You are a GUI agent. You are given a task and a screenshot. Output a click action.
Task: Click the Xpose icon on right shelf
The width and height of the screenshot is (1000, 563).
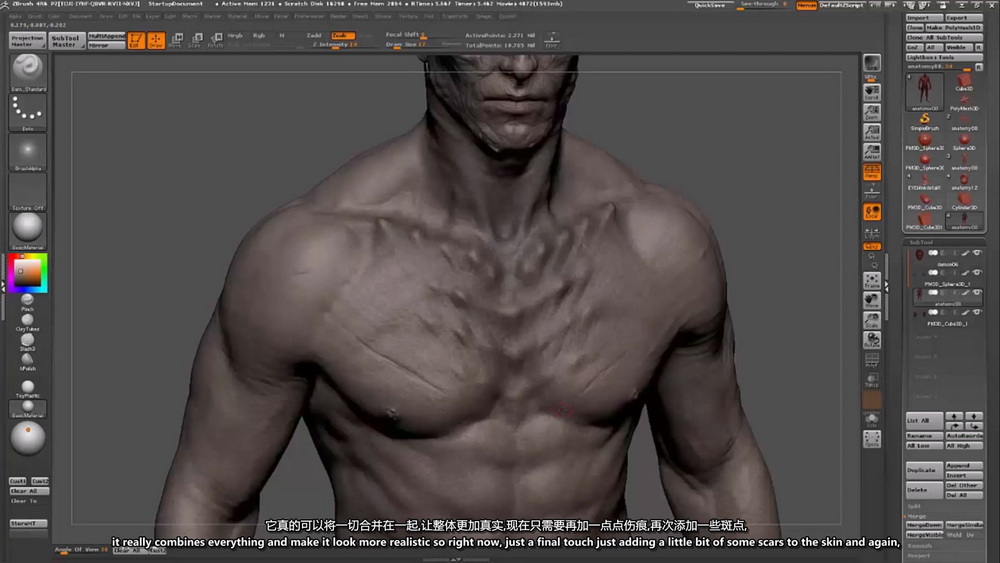872,439
